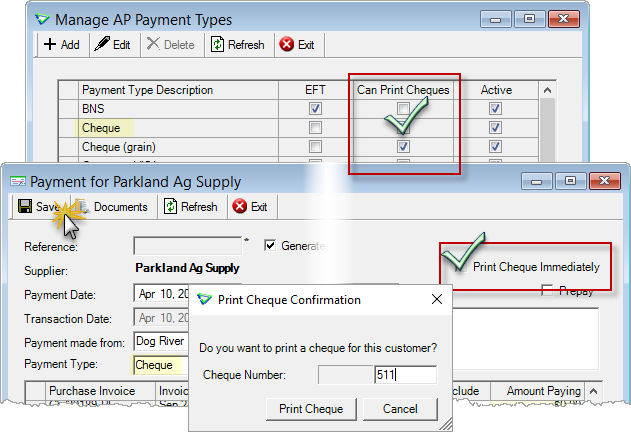
Task: Click the Active column header
Action: tap(496, 90)
